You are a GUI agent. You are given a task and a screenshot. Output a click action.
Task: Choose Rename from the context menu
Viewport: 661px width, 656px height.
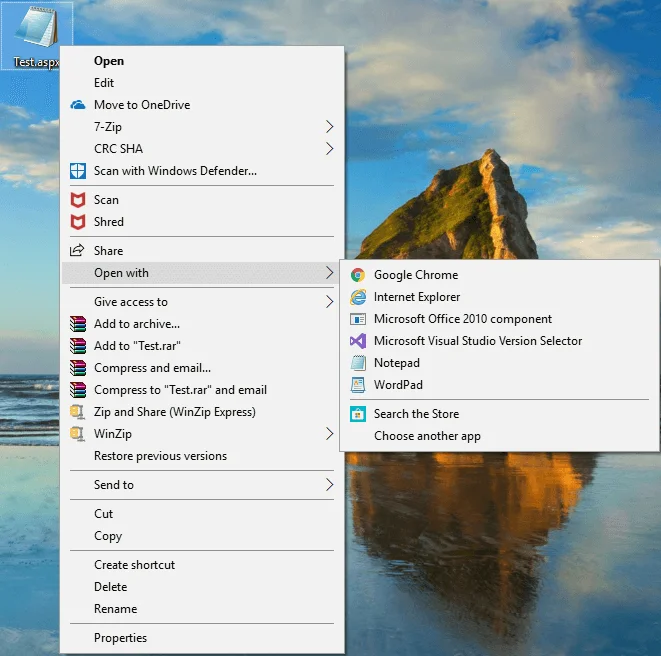pos(202,608)
